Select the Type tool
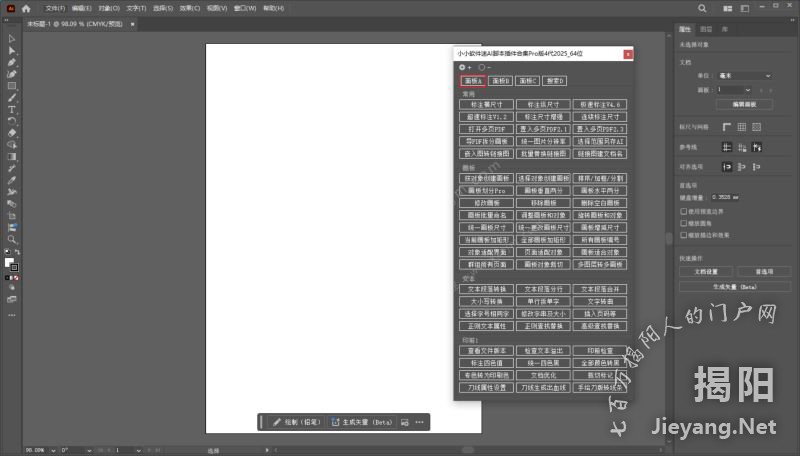Image resolution: width=800 pixels, height=456 pixels. pyautogui.click(x=11, y=109)
